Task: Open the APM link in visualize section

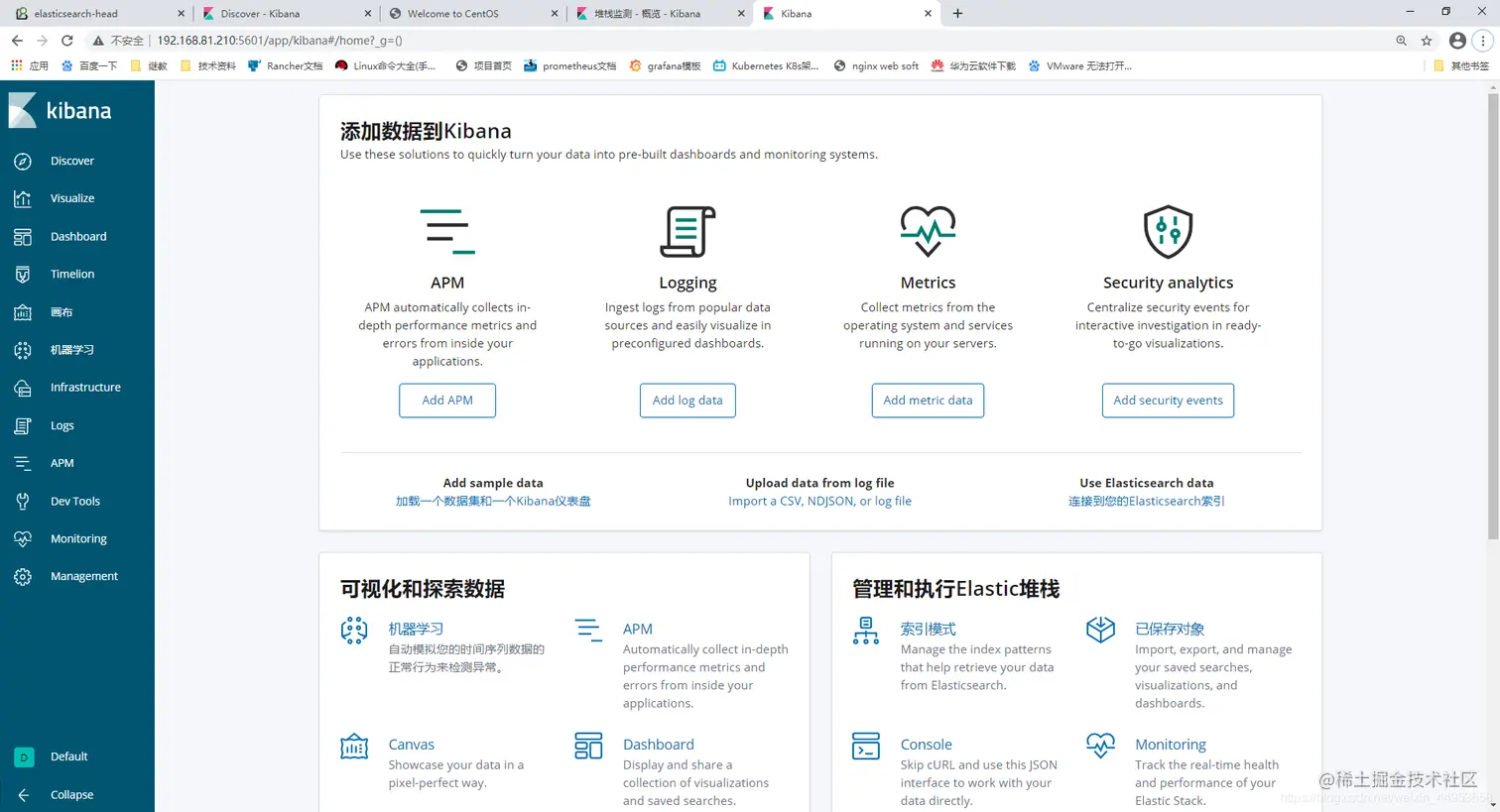Action: pos(638,630)
